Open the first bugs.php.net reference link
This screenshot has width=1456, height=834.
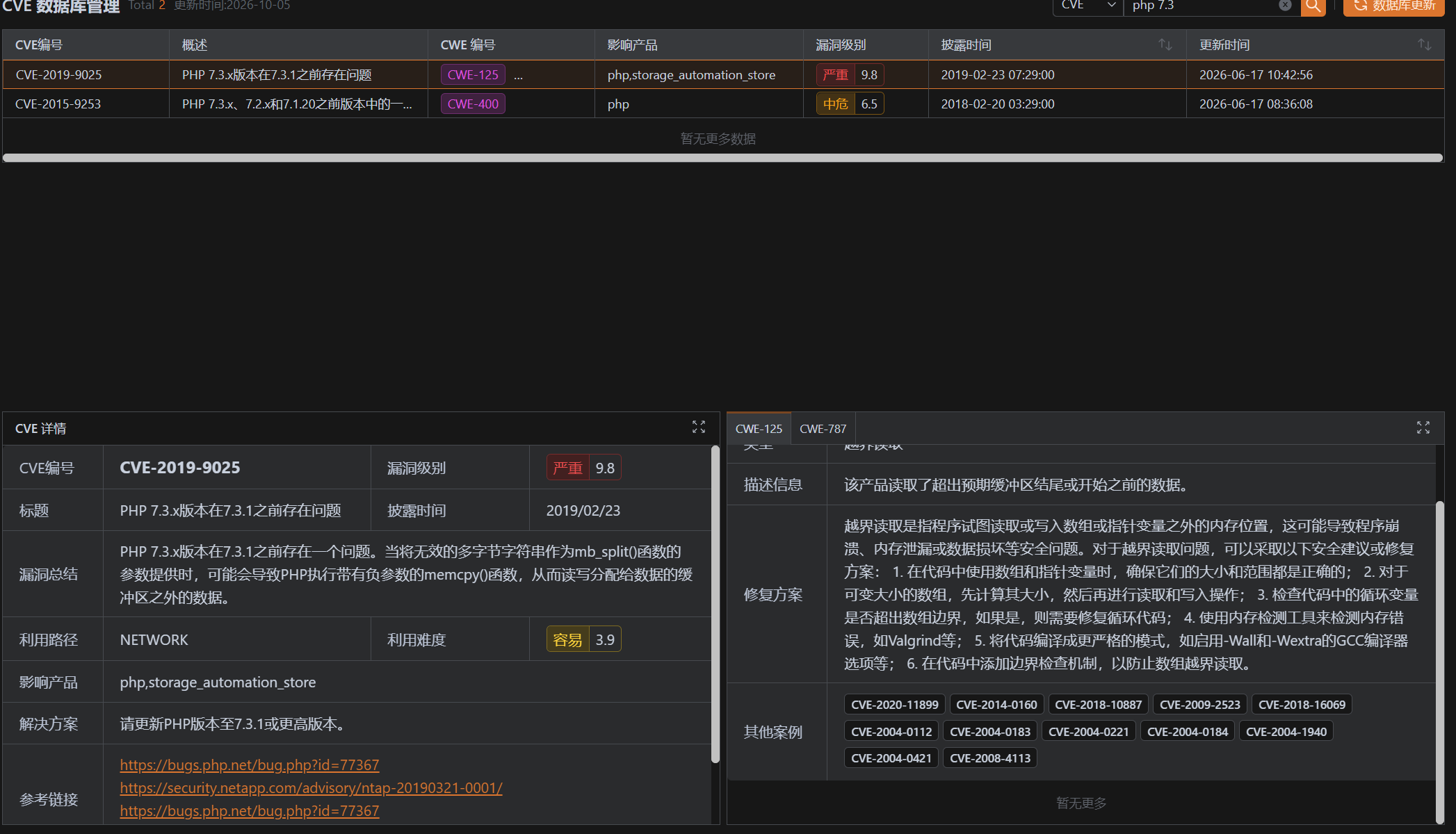[249, 765]
